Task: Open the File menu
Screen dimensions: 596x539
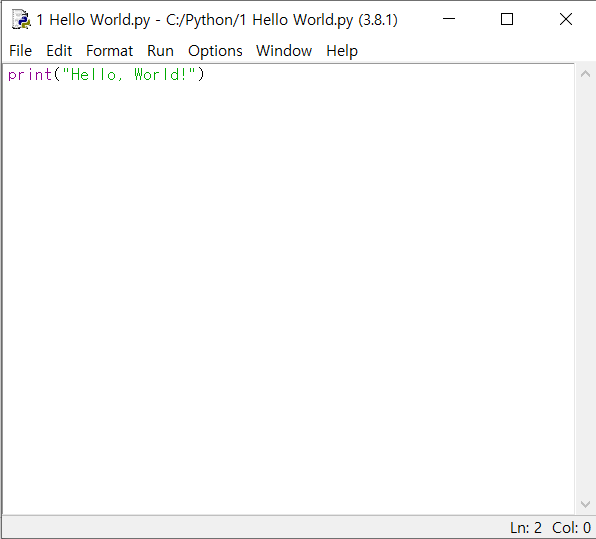Action: click(21, 51)
